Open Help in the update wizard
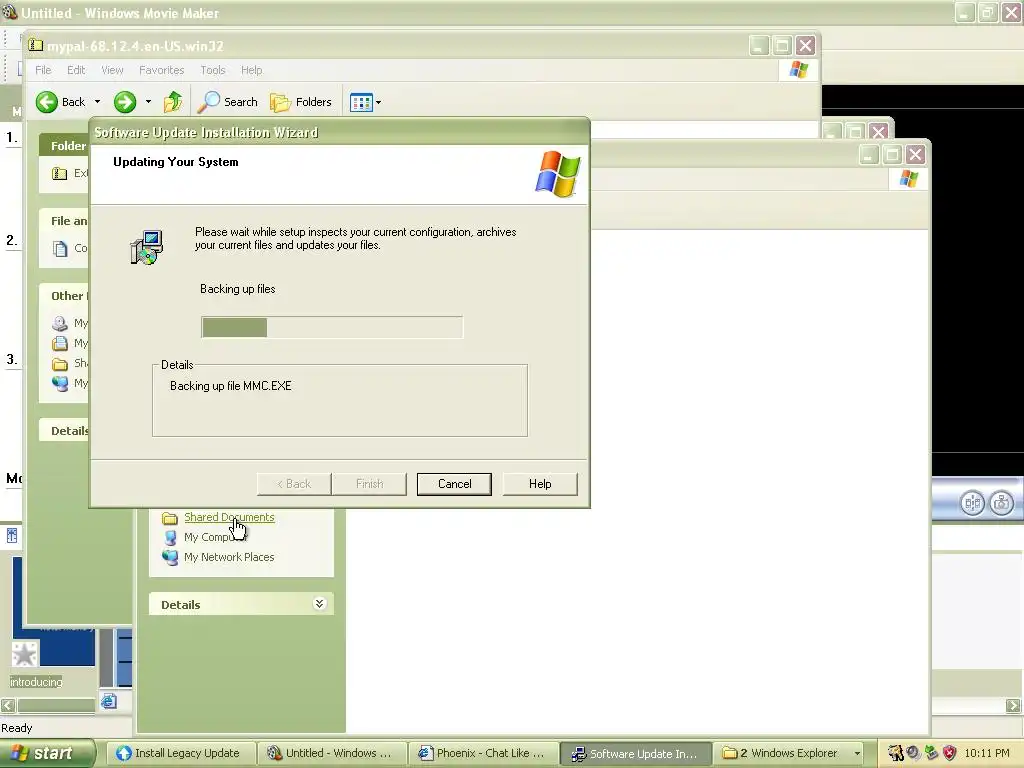 pyautogui.click(x=540, y=484)
